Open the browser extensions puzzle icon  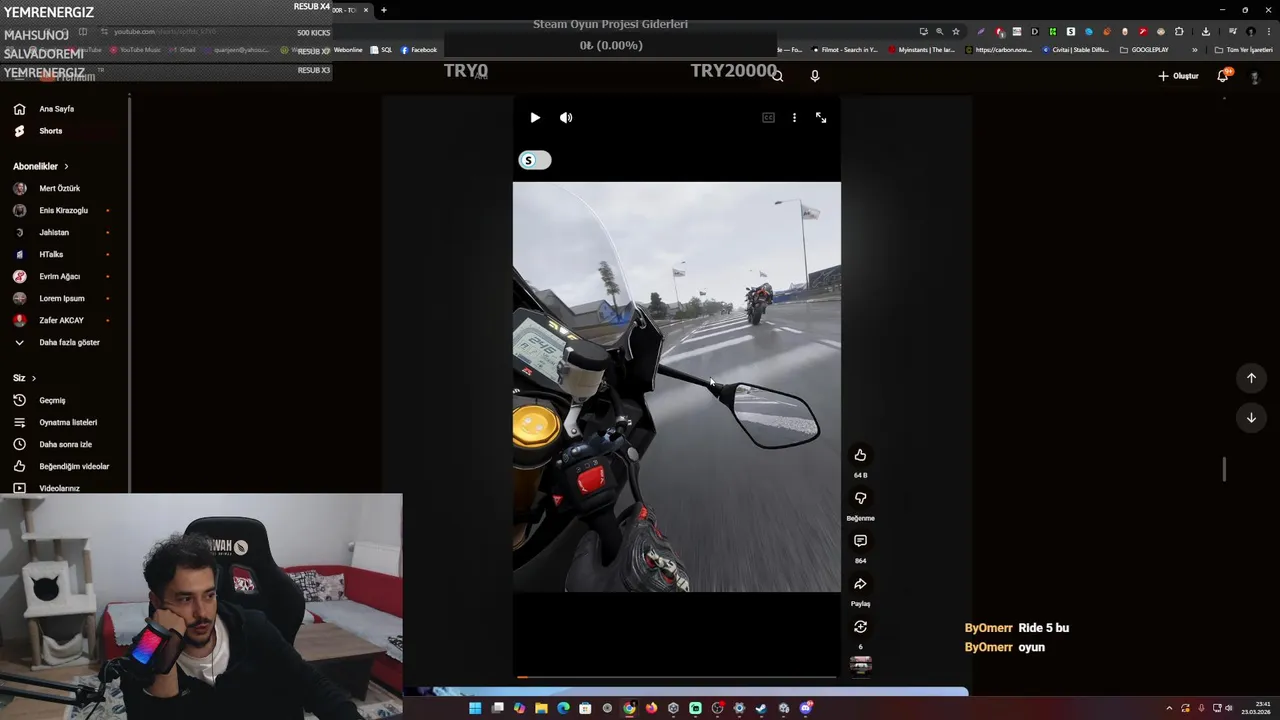click(1179, 31)
